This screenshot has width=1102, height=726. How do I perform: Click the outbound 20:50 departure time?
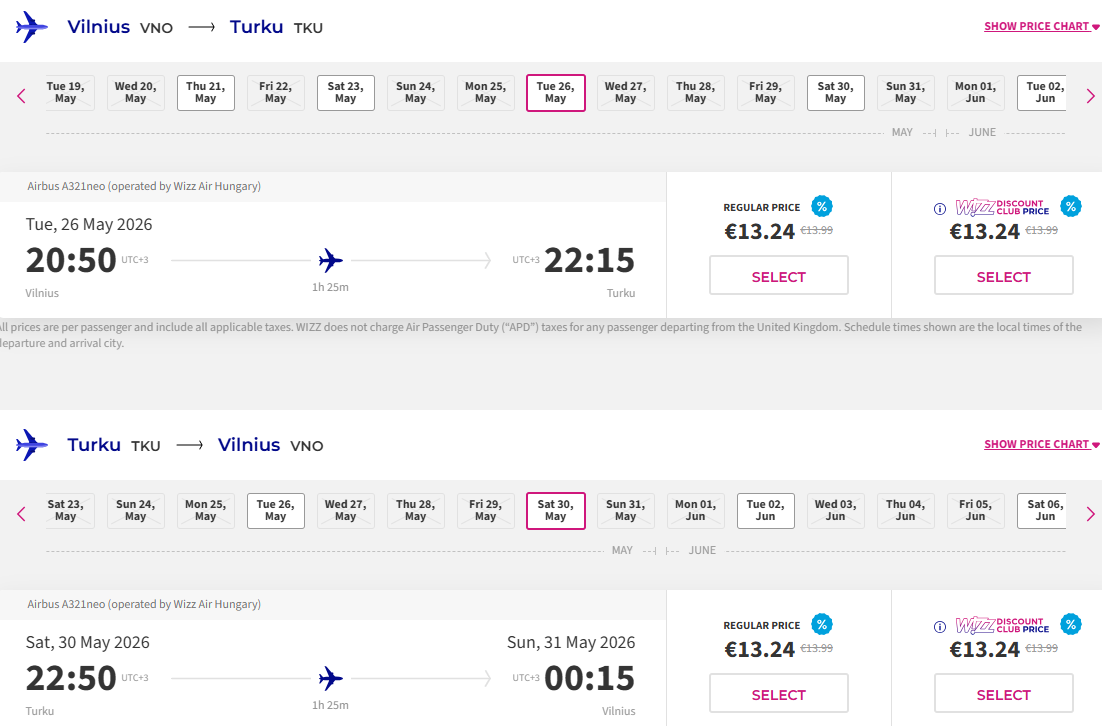[x=71, y=260]
